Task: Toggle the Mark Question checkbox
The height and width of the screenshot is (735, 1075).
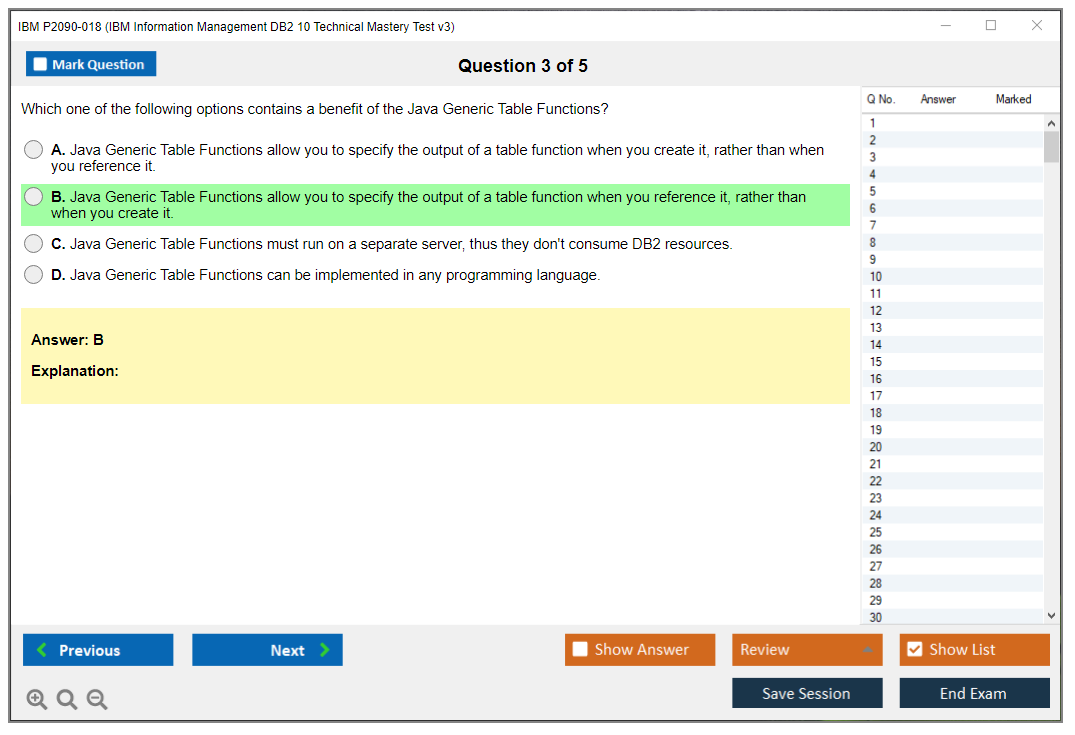Action: pyautogui.click(x=40, y=65)
